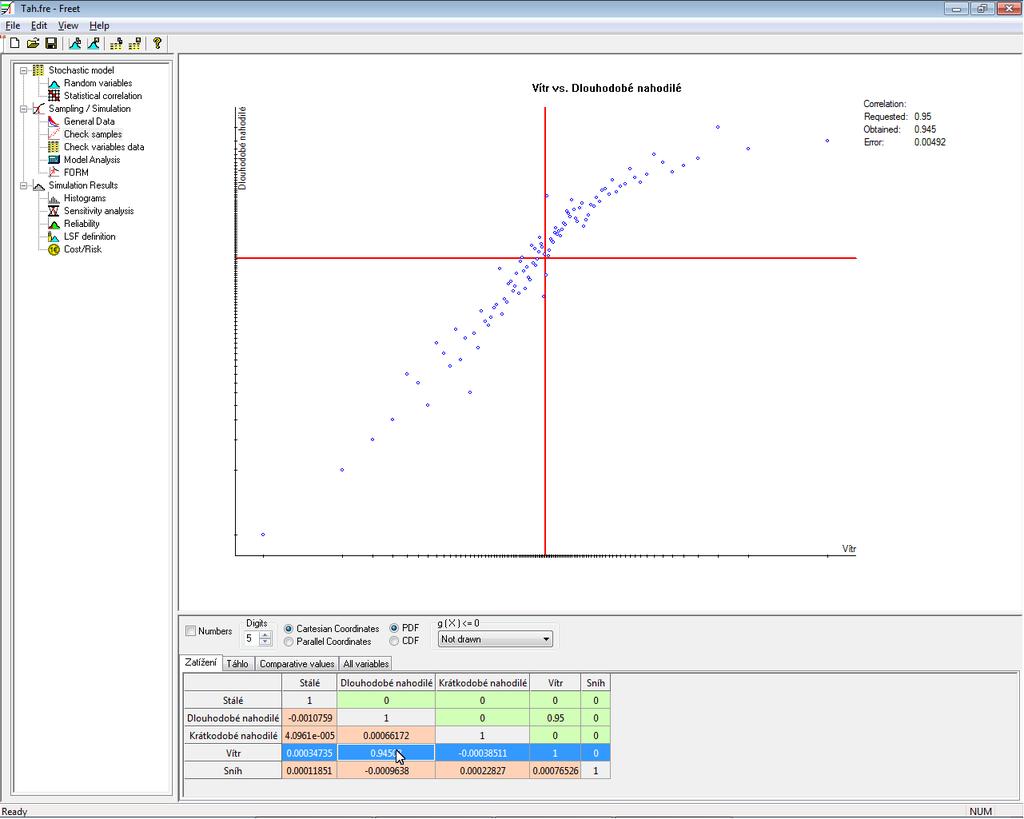Click the Save floppy disk toolbar icon

pyautogui.click(x=51, y=44)
